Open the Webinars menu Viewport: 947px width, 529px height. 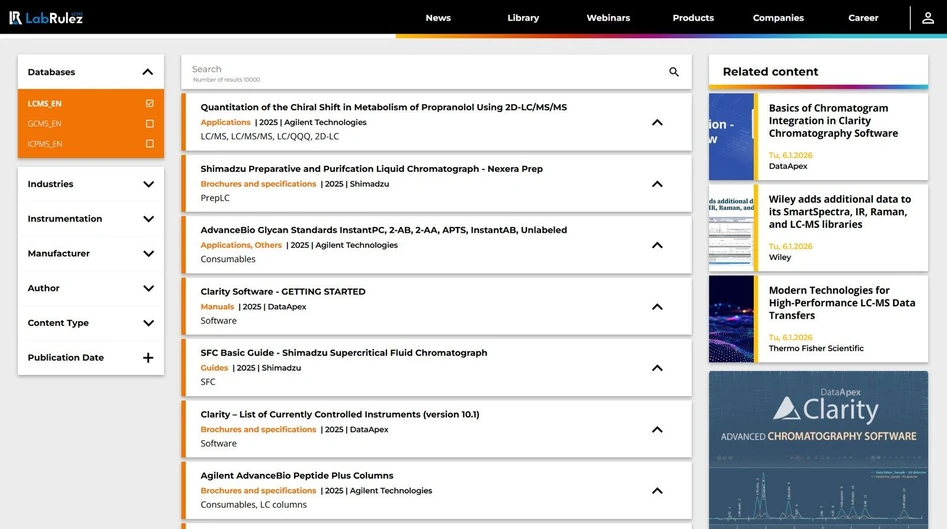click(x=608, y=18)
